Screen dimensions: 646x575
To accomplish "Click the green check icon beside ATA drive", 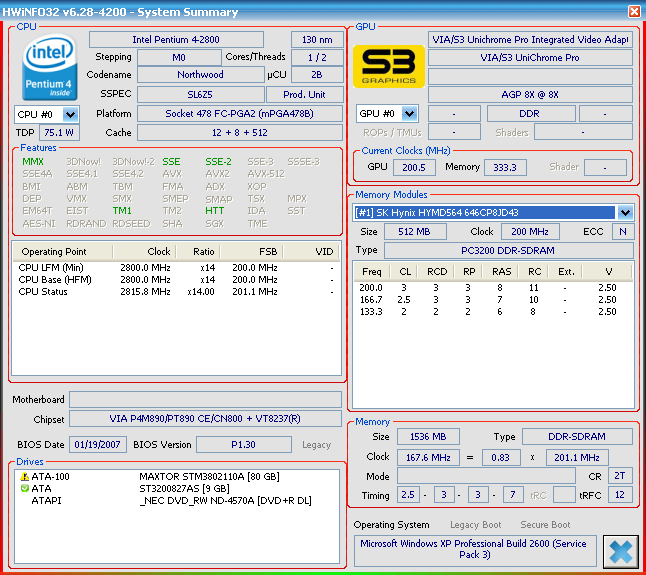I will pos(24,488).
